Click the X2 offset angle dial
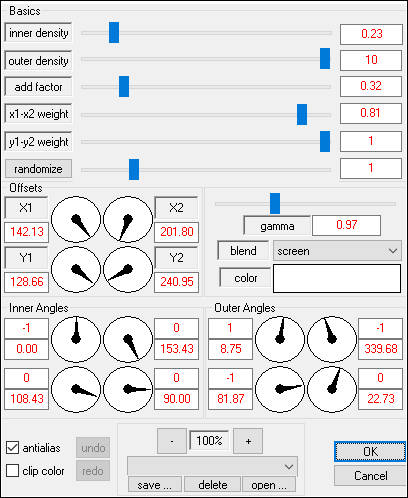The width and height of the screenshot is (408, 498). [128, 219]
